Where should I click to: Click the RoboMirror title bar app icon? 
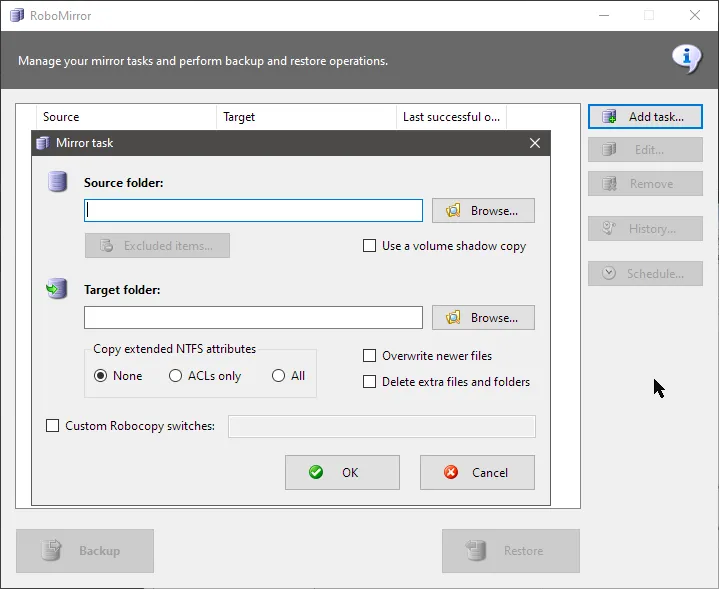pos(16,16)
